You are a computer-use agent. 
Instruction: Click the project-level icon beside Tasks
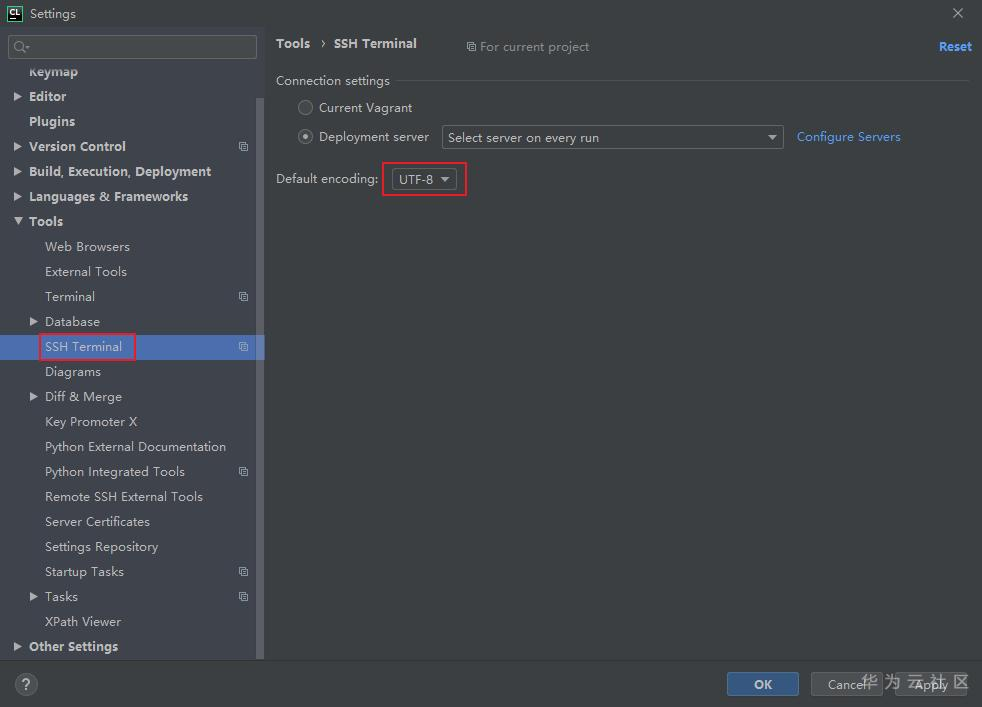click(x=243, y=597)
